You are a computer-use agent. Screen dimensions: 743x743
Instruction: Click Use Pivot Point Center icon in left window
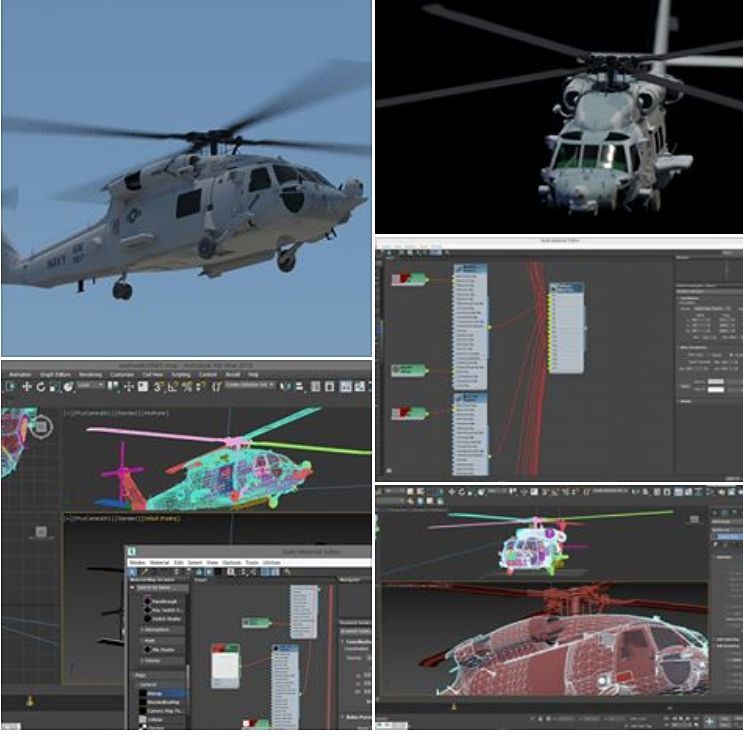coord(113,387)
